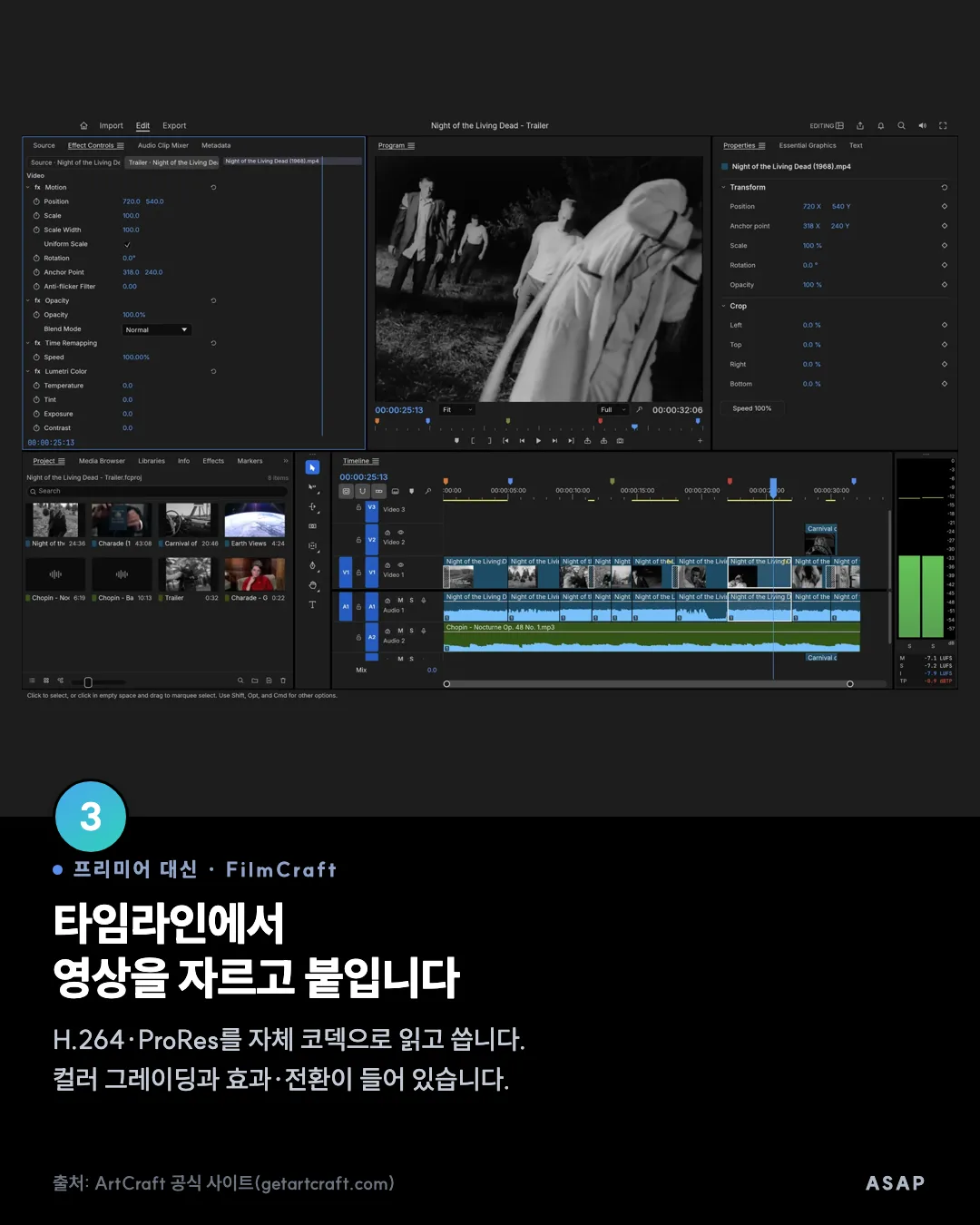Screen dimensions: 980x1225
Task: Open the Fit zoom level dropdown
Action: (x=457, y=409)
